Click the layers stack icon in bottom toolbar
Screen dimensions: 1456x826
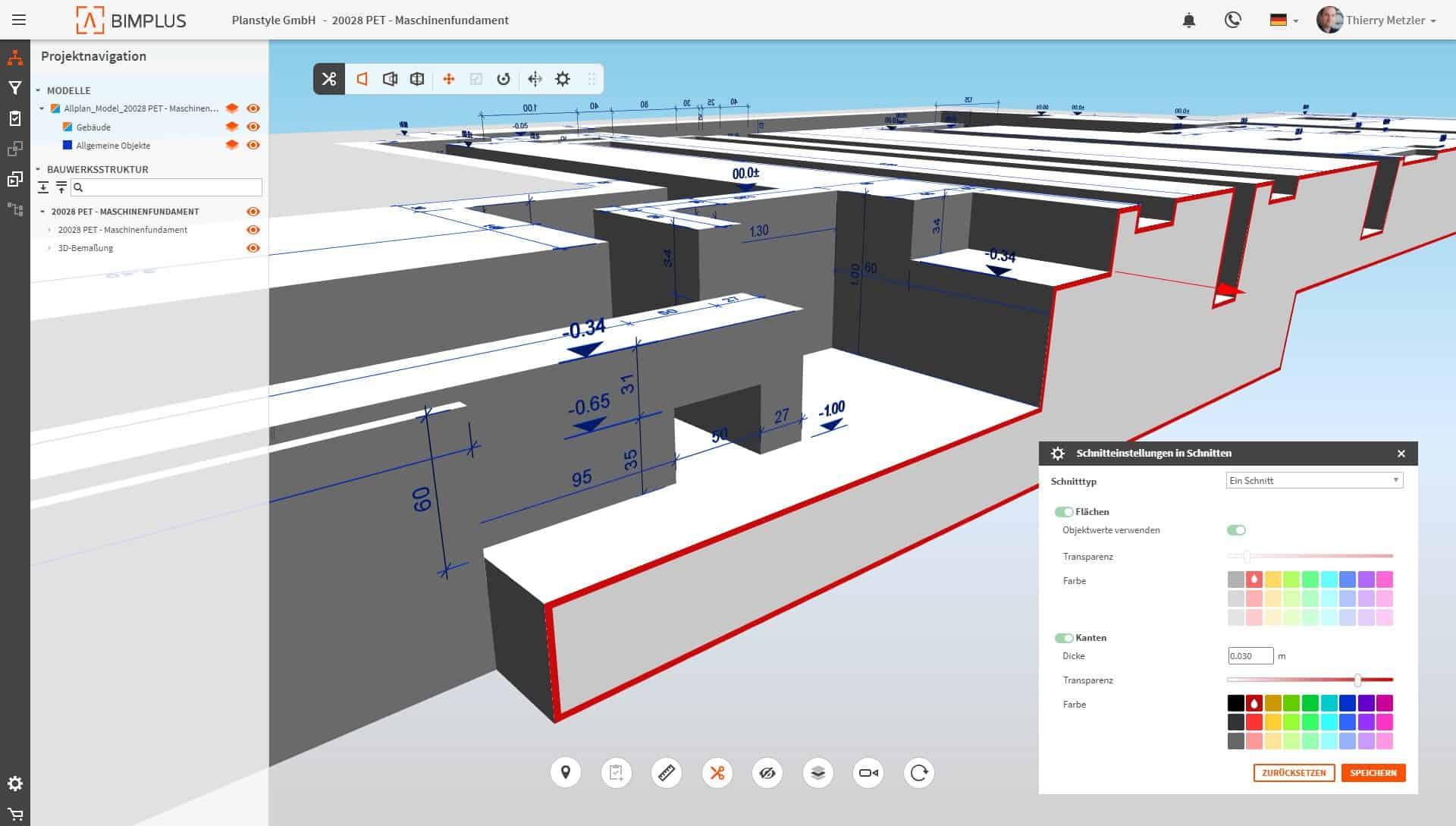(817, 773)
